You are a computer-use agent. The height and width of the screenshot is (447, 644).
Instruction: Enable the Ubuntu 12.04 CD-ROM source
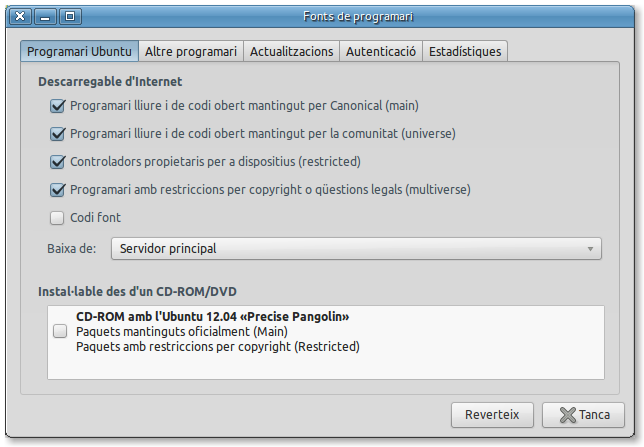pyautogui.click(x=60, y=332)
